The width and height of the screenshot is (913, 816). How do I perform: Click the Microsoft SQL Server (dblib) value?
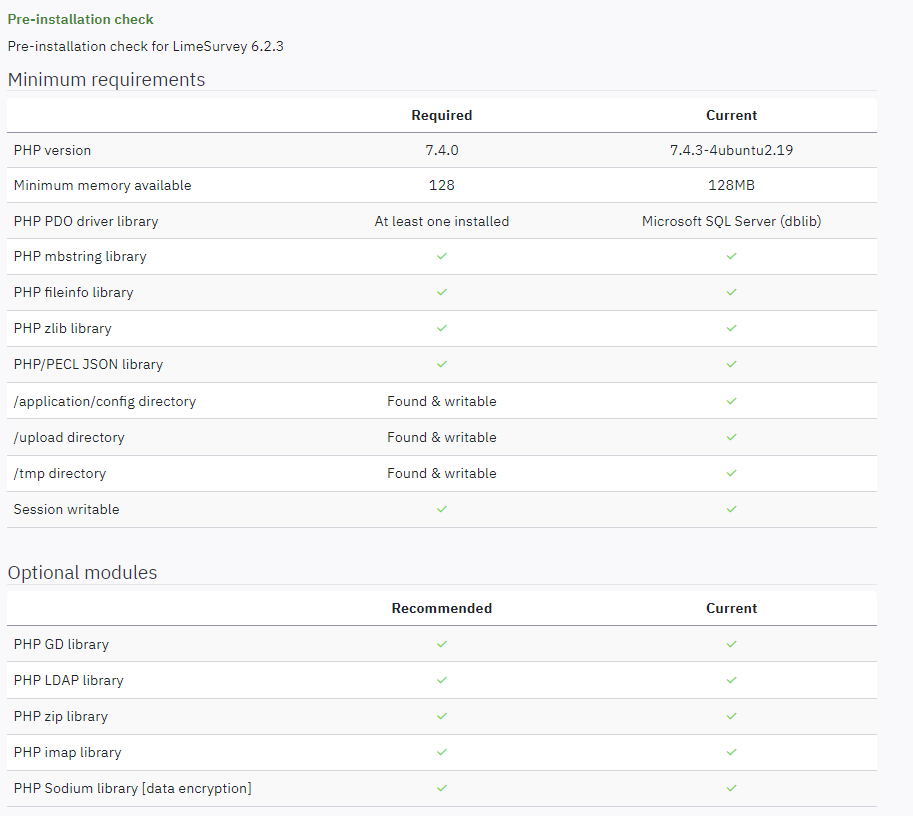click(x=731, y=221)
